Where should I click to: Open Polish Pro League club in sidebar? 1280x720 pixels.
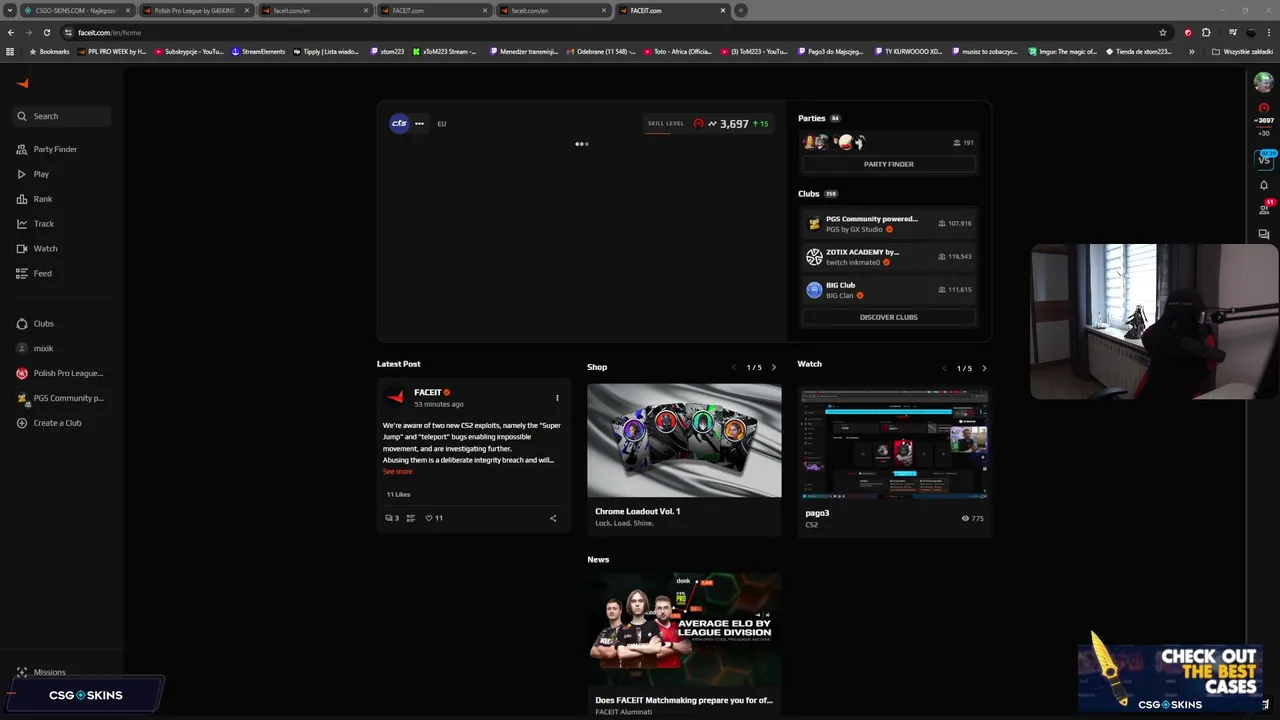[68, 374]
